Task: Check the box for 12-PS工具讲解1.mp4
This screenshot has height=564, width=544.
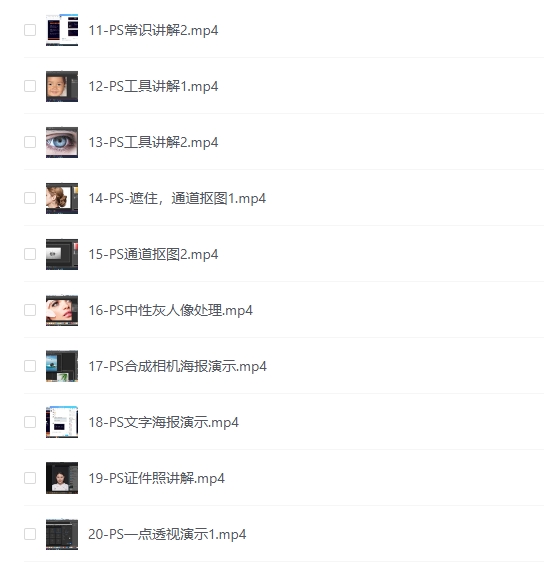Action: click(30, 86)
